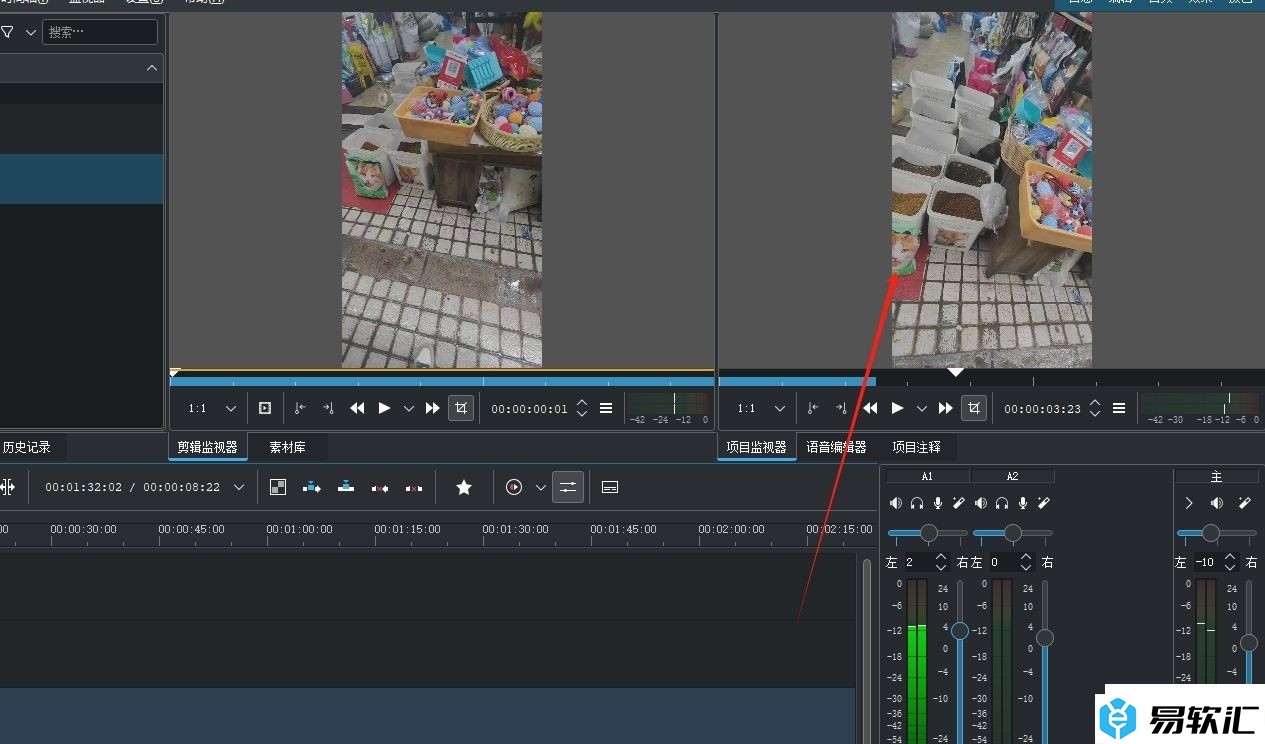Set zone in point in clip monitor
Image resolution: width=1265 pixels, height=744 pixels.
[300, 408]
